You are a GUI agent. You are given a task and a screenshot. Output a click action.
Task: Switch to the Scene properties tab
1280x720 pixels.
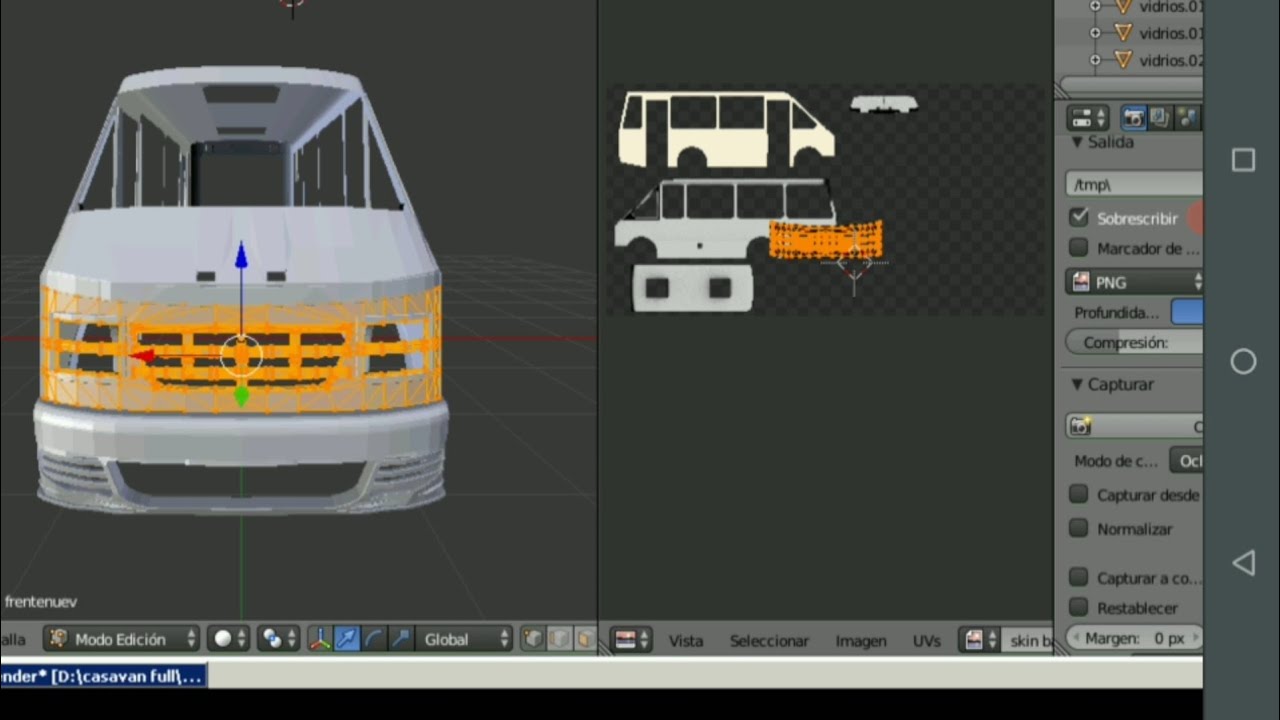1186,118
